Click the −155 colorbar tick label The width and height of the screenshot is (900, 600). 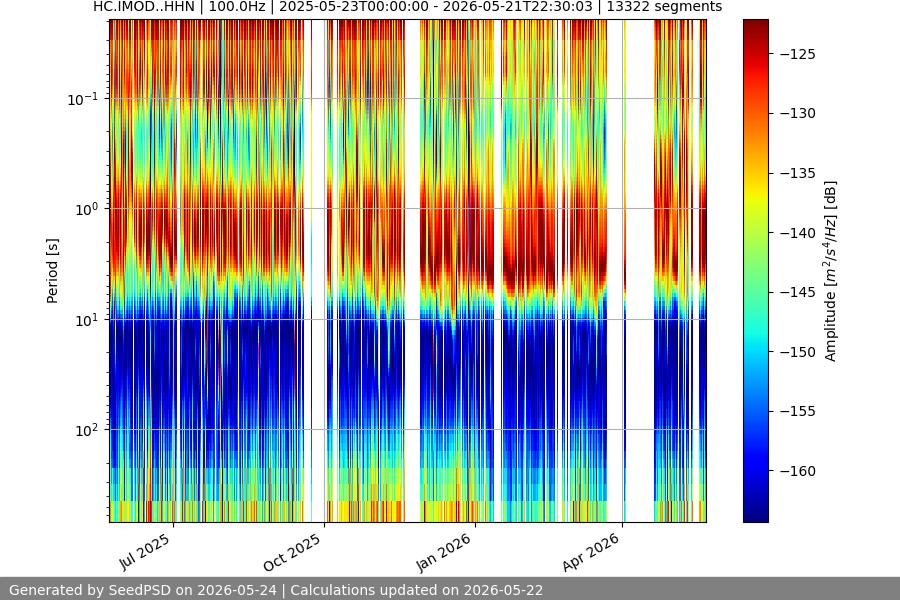coord(798,411)
